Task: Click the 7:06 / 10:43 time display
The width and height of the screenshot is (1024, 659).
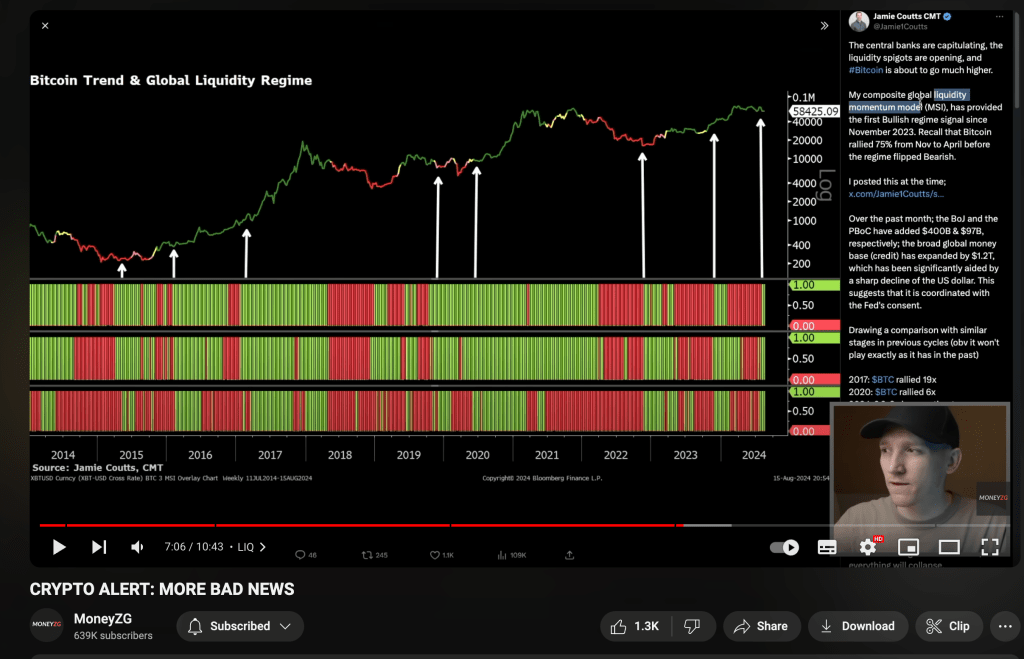Action: (194, 547)
